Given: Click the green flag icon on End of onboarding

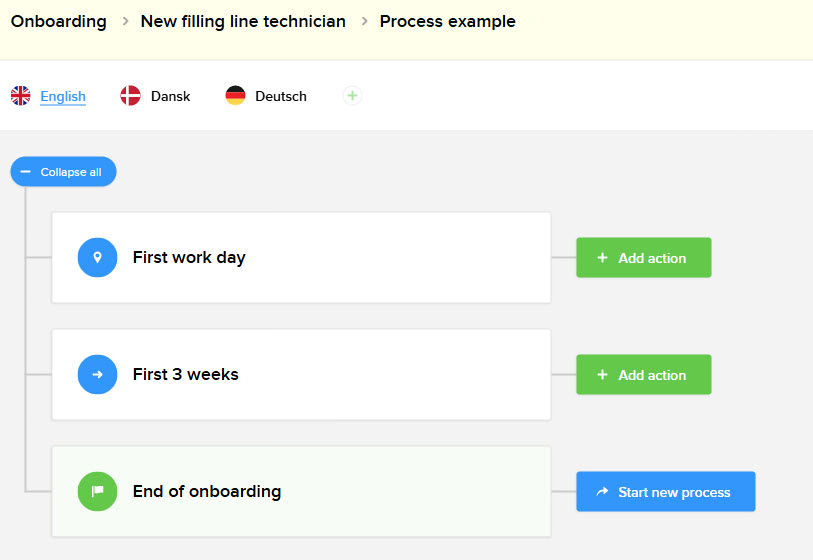Looking at the screenshot, I should [97, 492].
